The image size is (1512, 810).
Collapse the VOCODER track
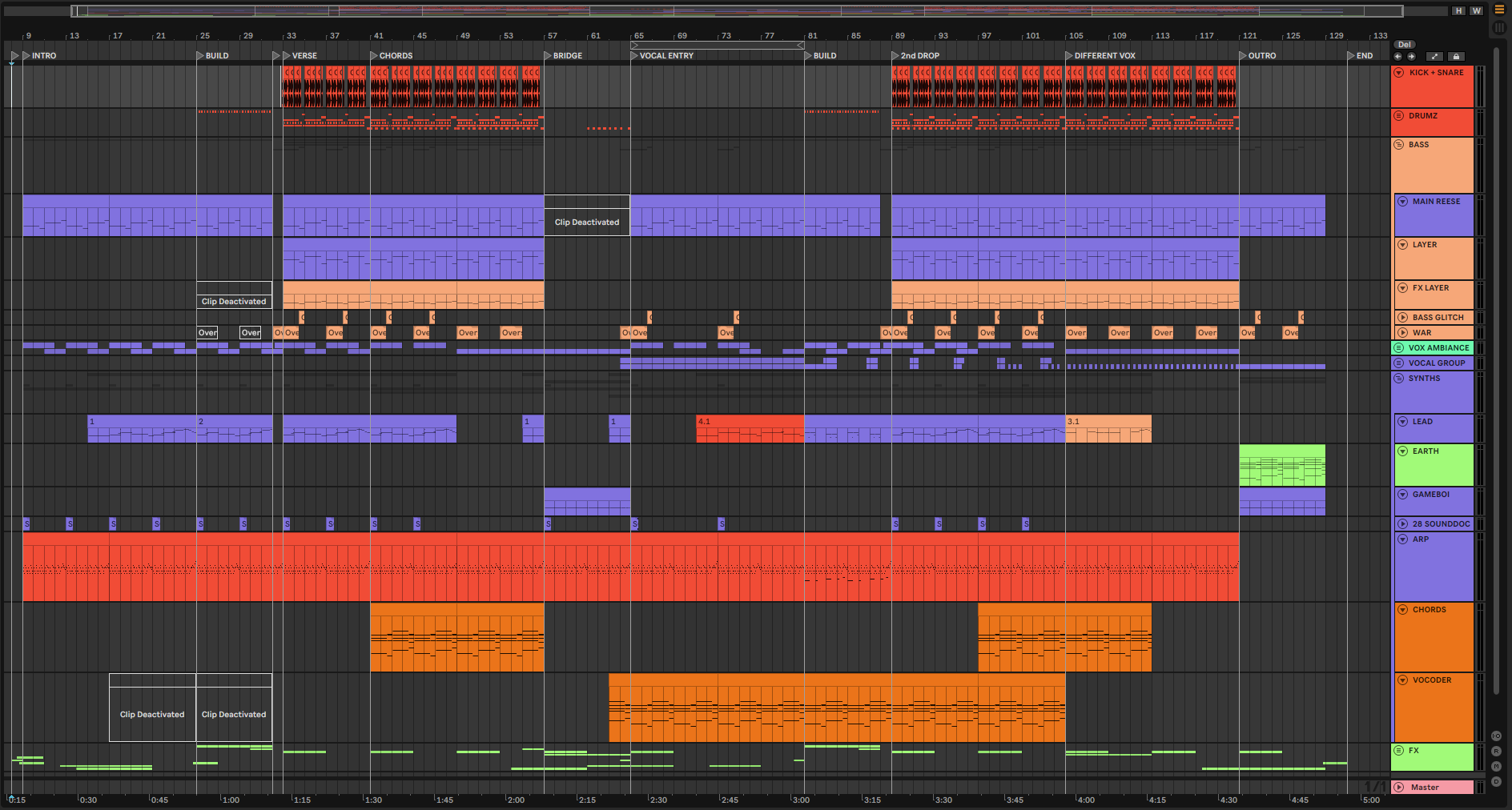[1403, 680]
